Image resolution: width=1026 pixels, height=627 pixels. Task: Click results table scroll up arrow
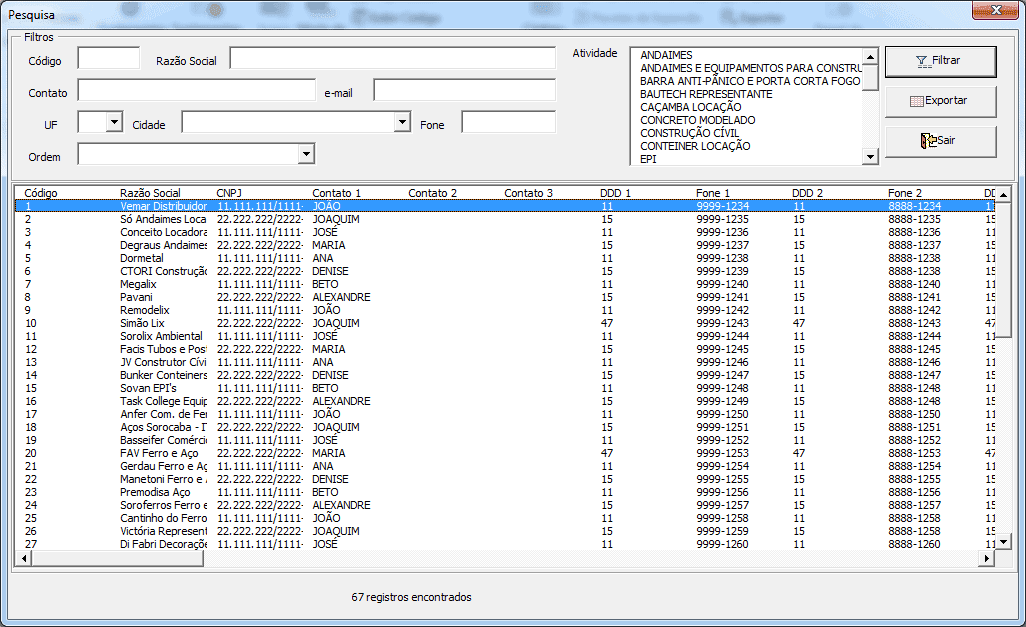tap(1004, 195)
